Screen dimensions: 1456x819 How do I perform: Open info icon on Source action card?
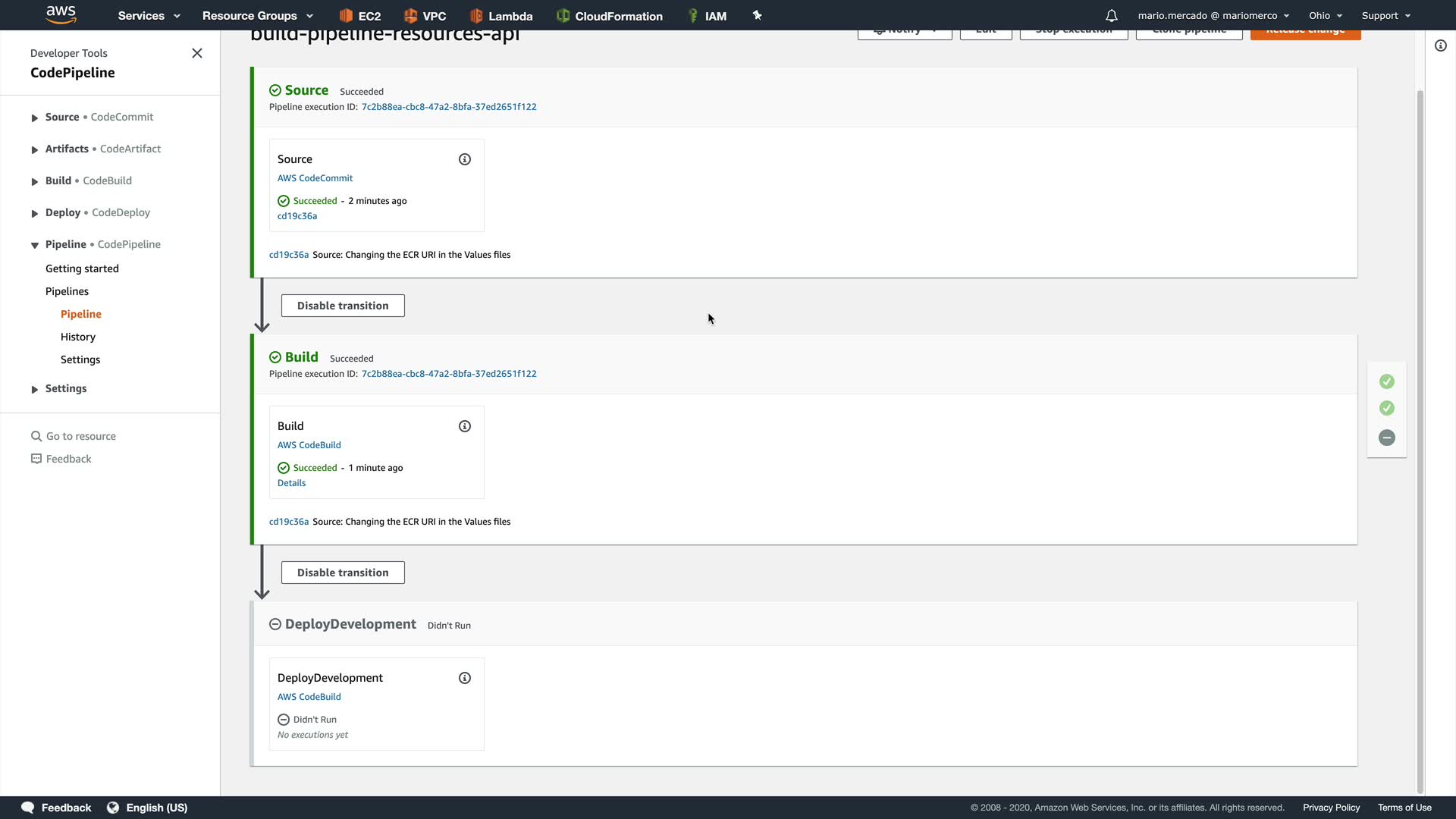tap(465, 159)
